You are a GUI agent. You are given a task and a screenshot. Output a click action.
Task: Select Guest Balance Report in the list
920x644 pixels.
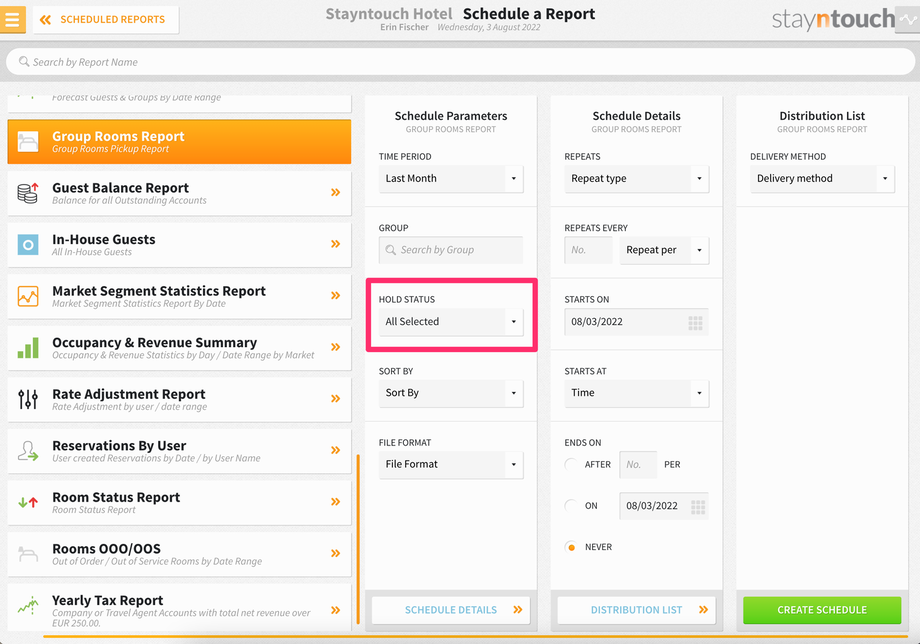click(x=179, y=193)
